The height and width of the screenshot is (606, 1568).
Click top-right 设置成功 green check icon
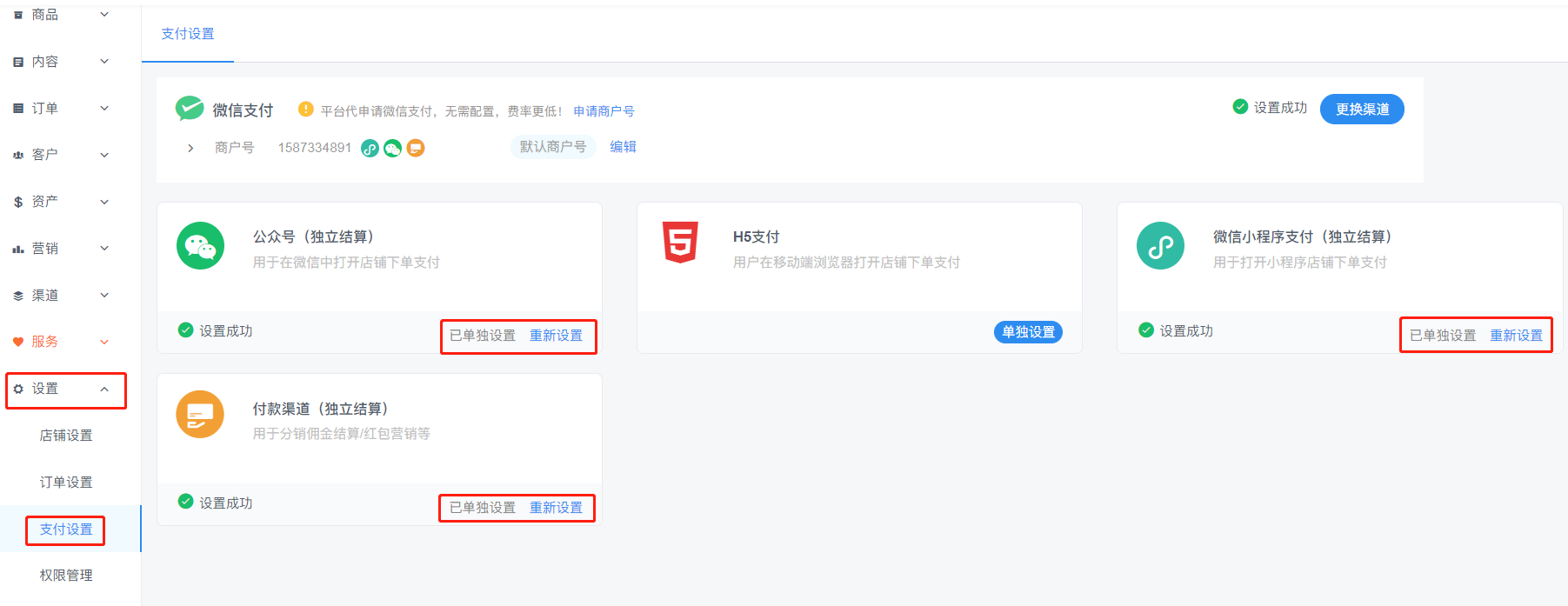[x=1240, y=106]
